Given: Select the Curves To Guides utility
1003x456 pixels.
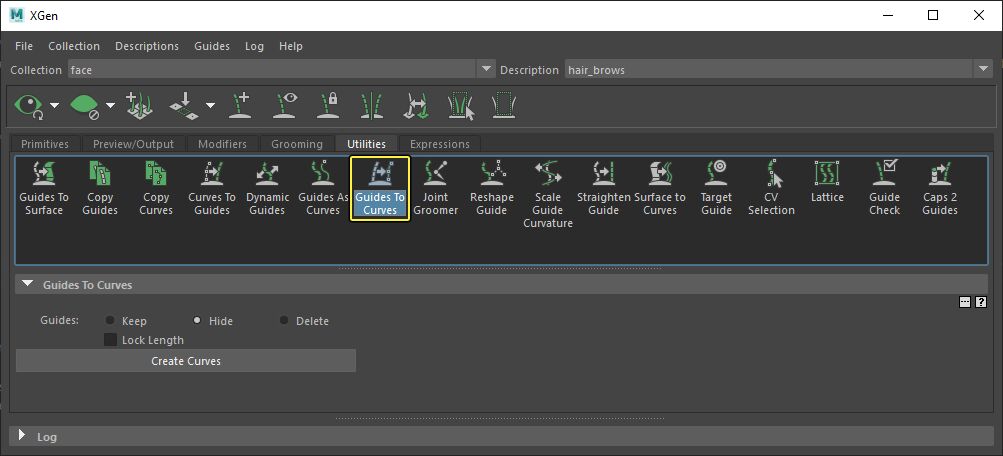Looking at the screenshot, I should tap(212, 188).
